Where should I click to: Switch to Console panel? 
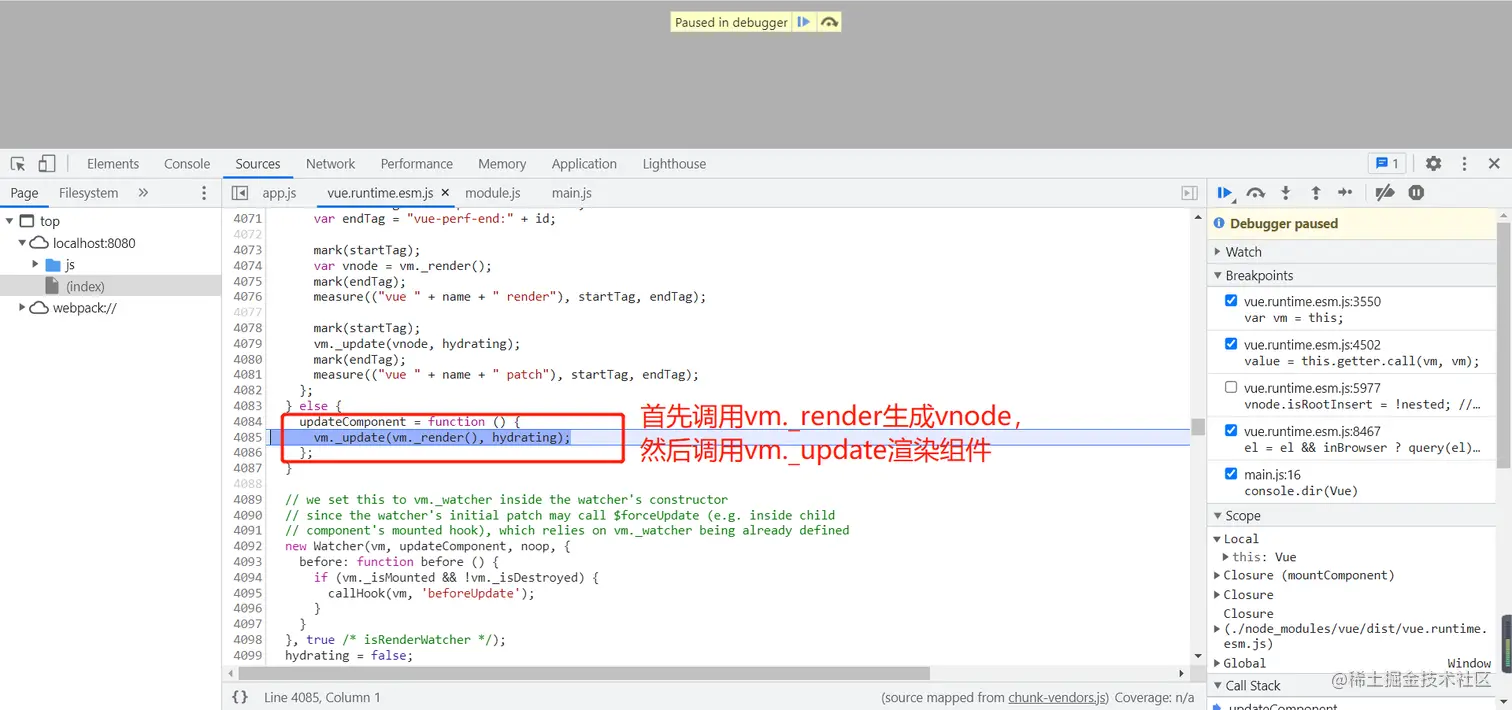(187, 164)
